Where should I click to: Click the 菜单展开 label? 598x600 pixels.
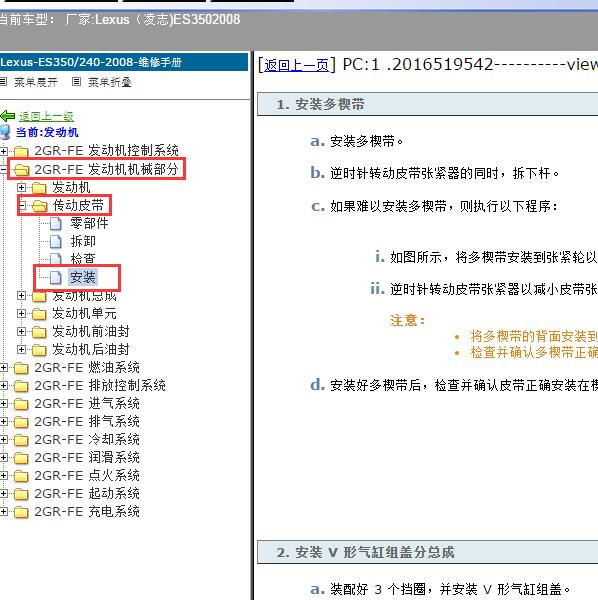tap(36, 82)
